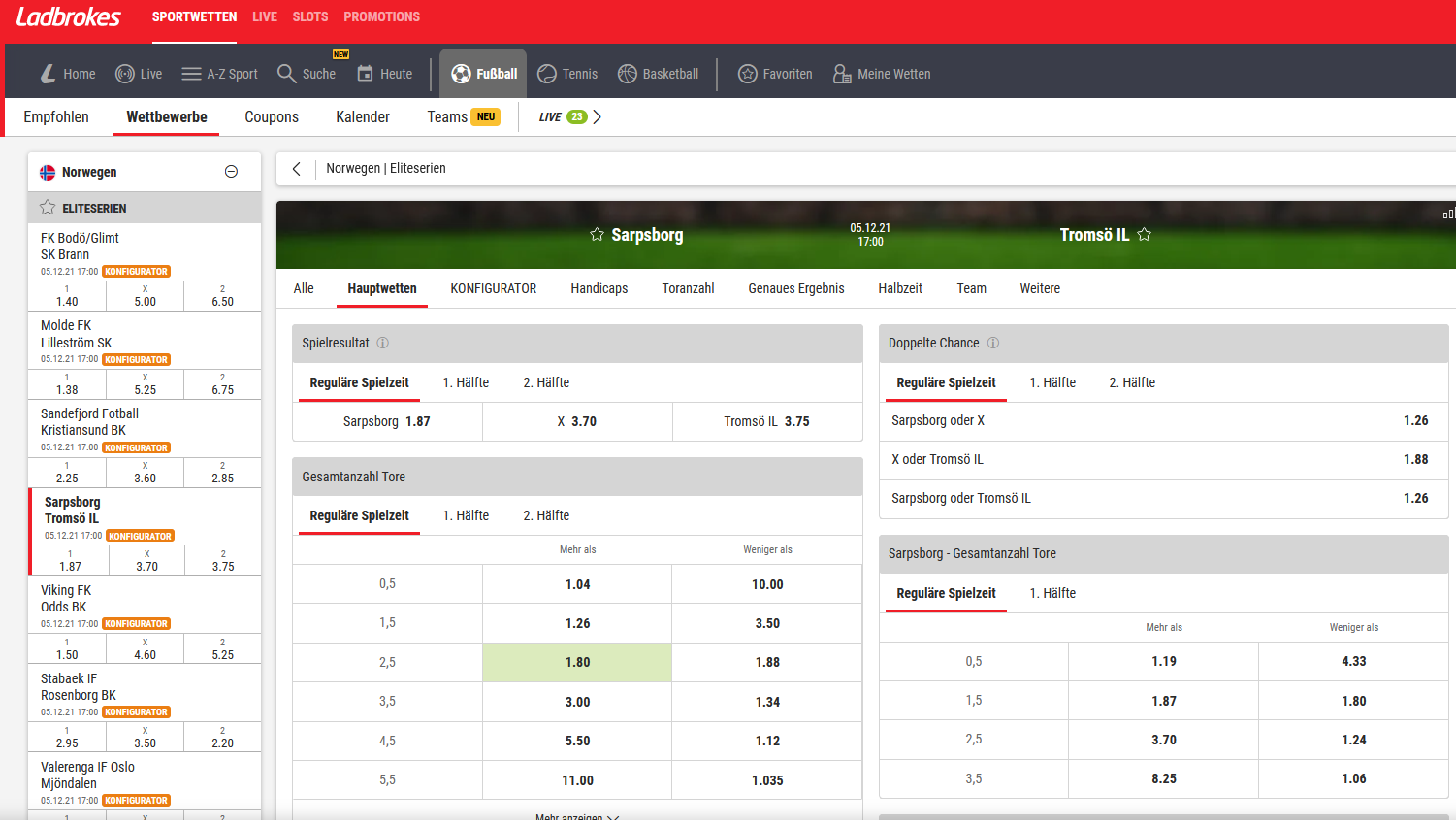
Task: Select the Fußball soccer ball icon
Action: 461,74
